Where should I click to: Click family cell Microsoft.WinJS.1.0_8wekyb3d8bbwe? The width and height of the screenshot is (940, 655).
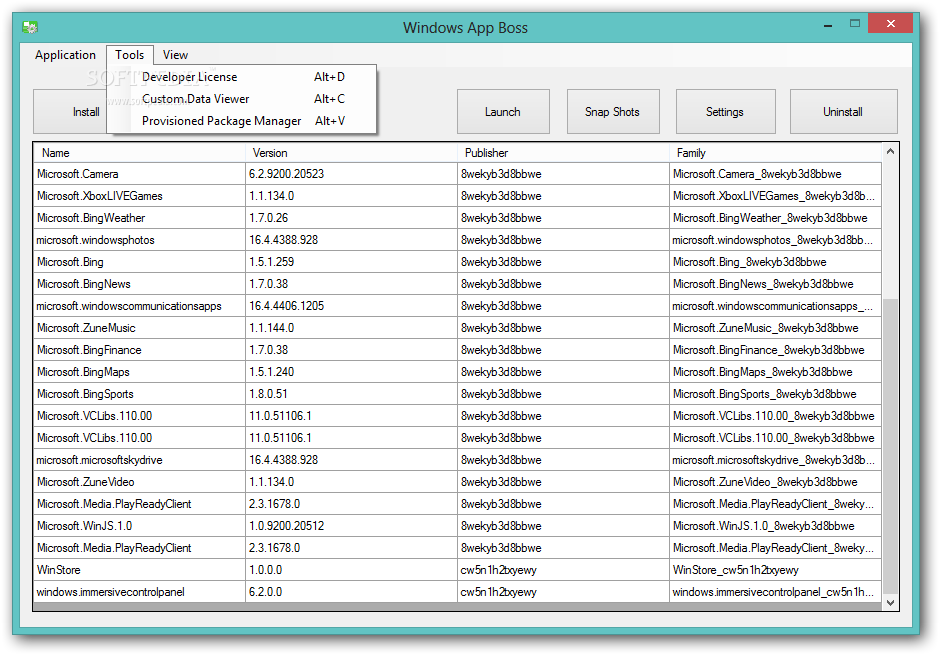(x=775, y=526)
